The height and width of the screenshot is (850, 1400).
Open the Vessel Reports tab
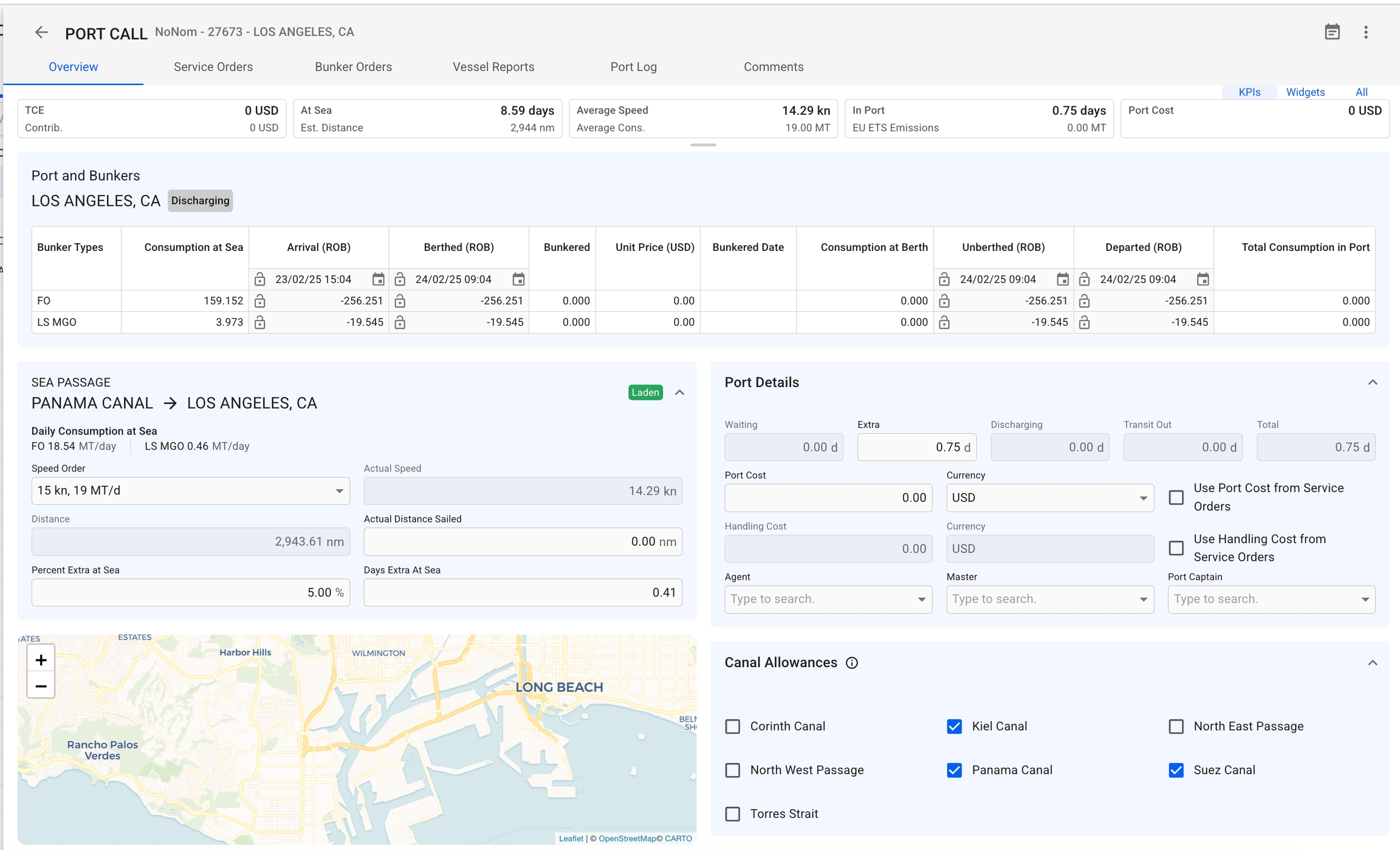[x=493, y=67]
